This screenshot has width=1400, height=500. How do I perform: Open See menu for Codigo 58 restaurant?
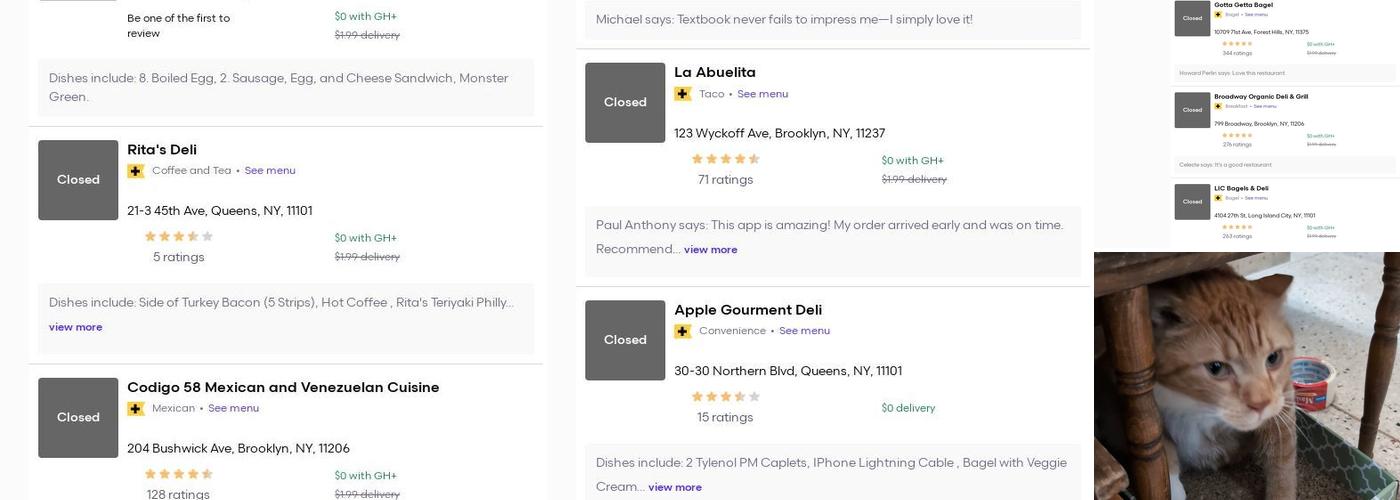(x=233, y=409)
